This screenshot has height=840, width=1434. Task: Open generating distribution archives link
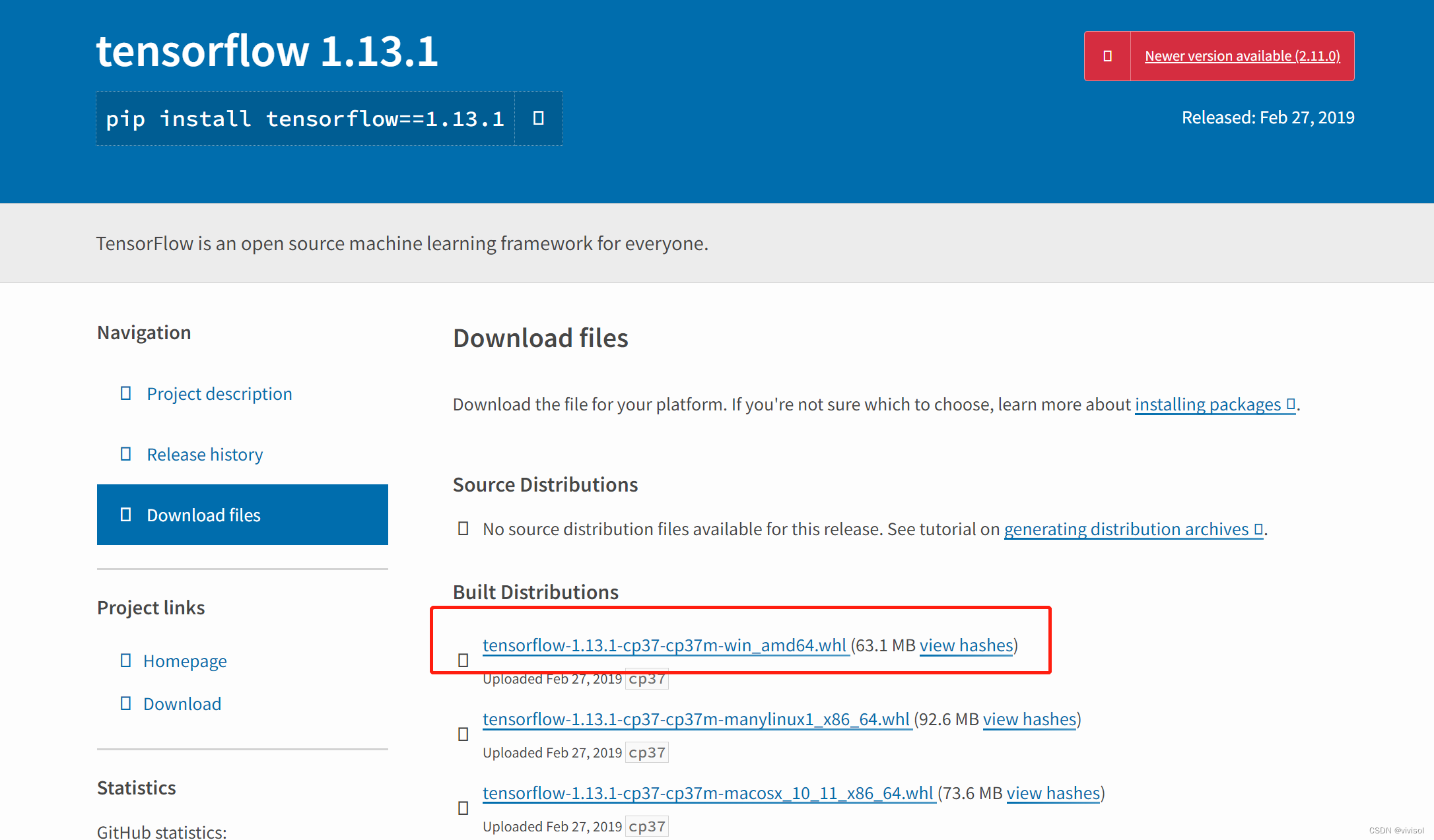pyautogui.click(x=1126, y=529)
